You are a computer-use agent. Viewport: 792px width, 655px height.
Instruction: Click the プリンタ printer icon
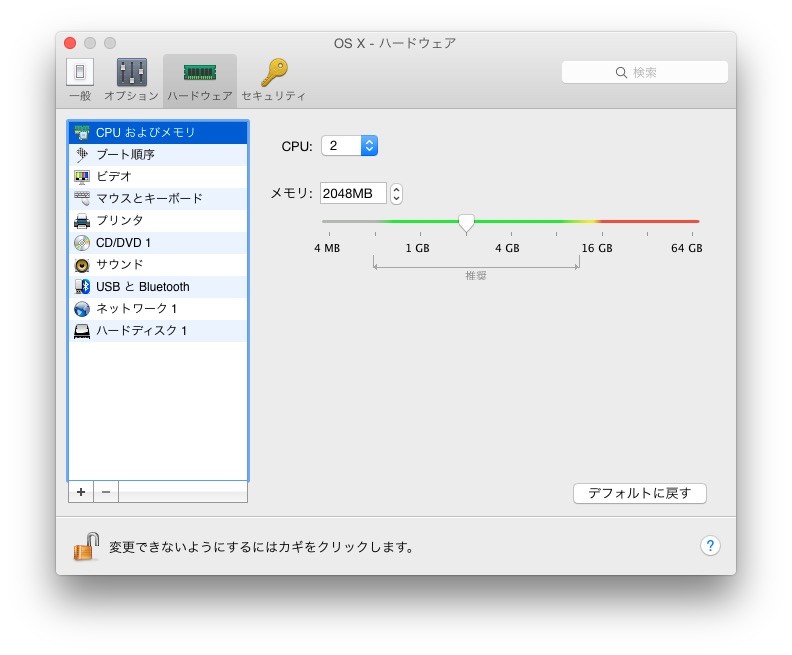[x=82, y=221]
